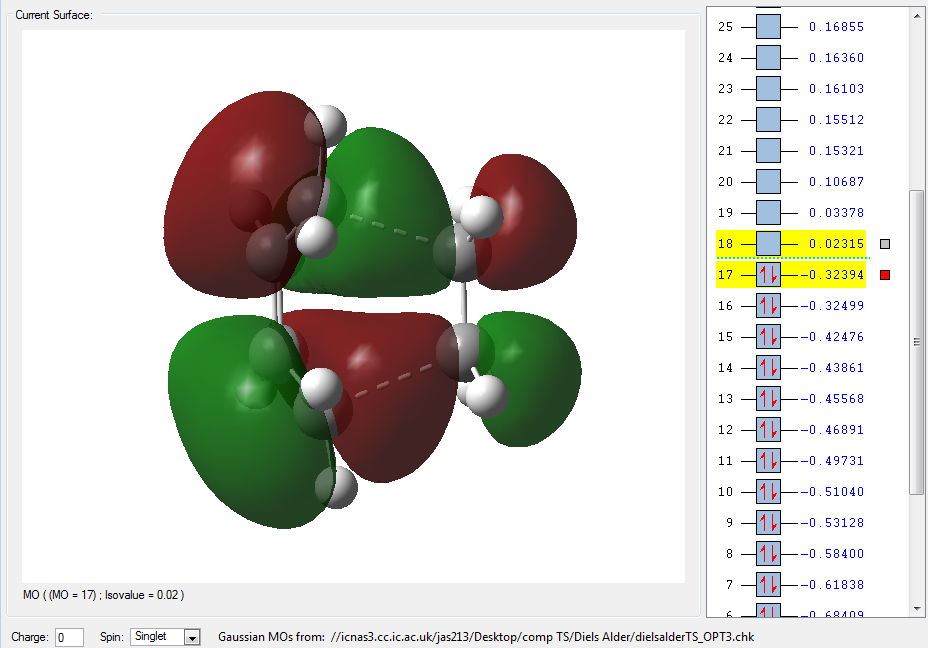Viewport: 928px width, 648px height.
Task: Click orbital list scrollbar up arrow
Action: point(917,16)
